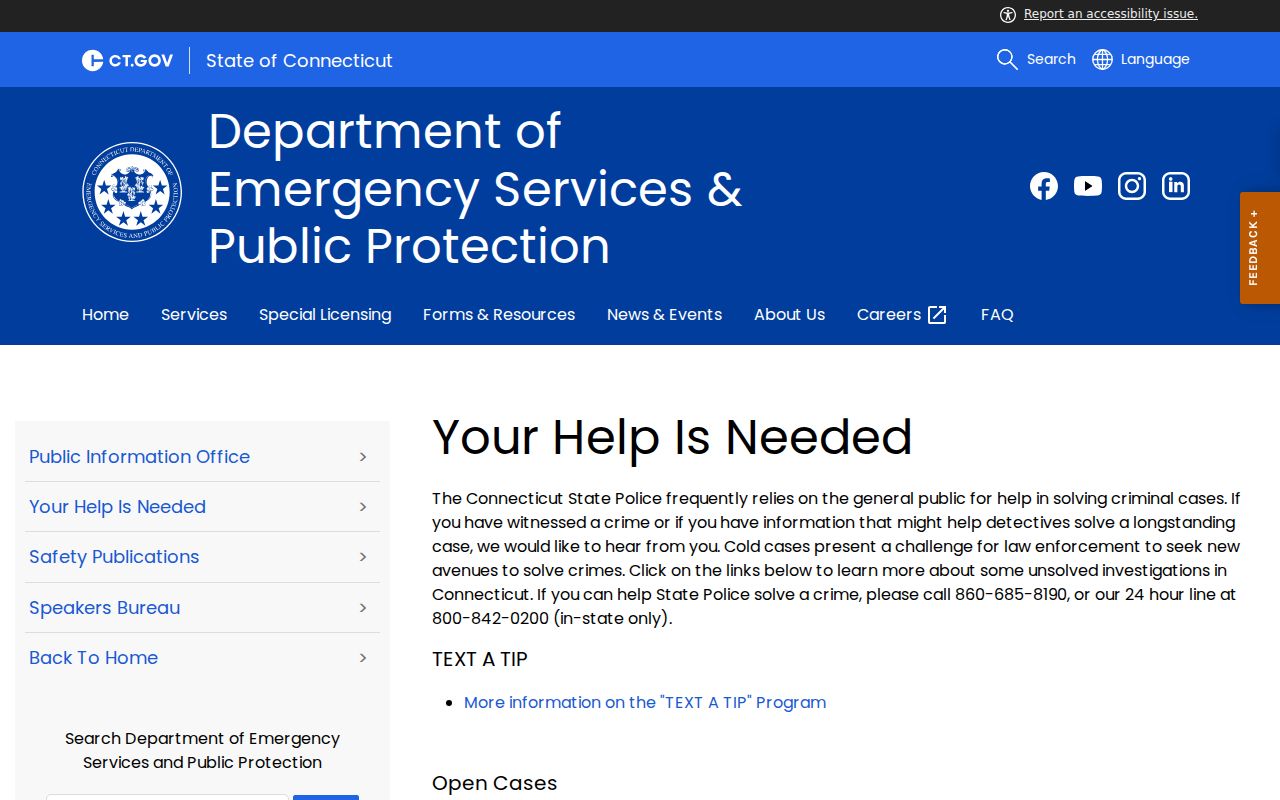This screenshot has width=1280, height=800.
Task: Open the Forms & Resources menu
Action: coord(499,314)
